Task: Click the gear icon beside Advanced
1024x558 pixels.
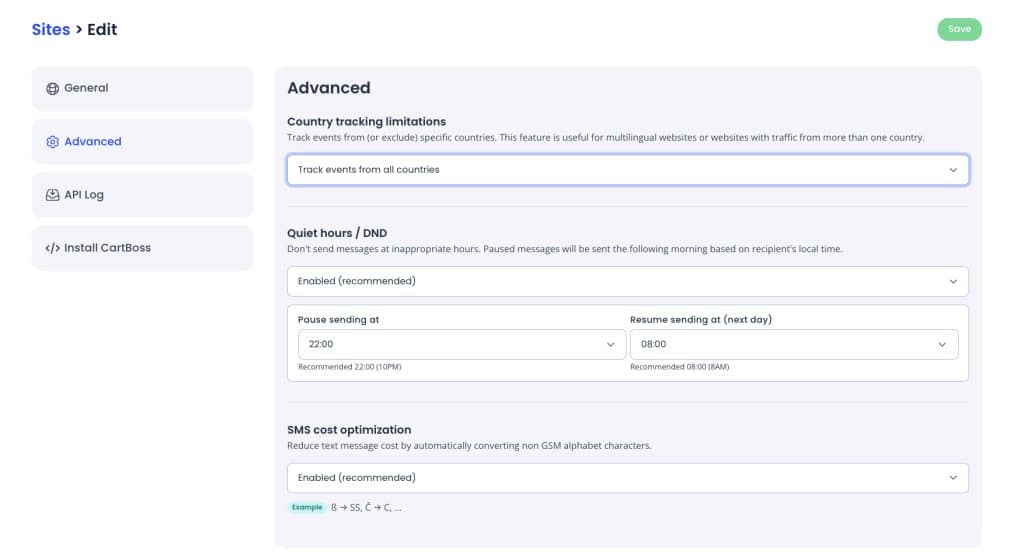Action: click(x=52, y=142)
